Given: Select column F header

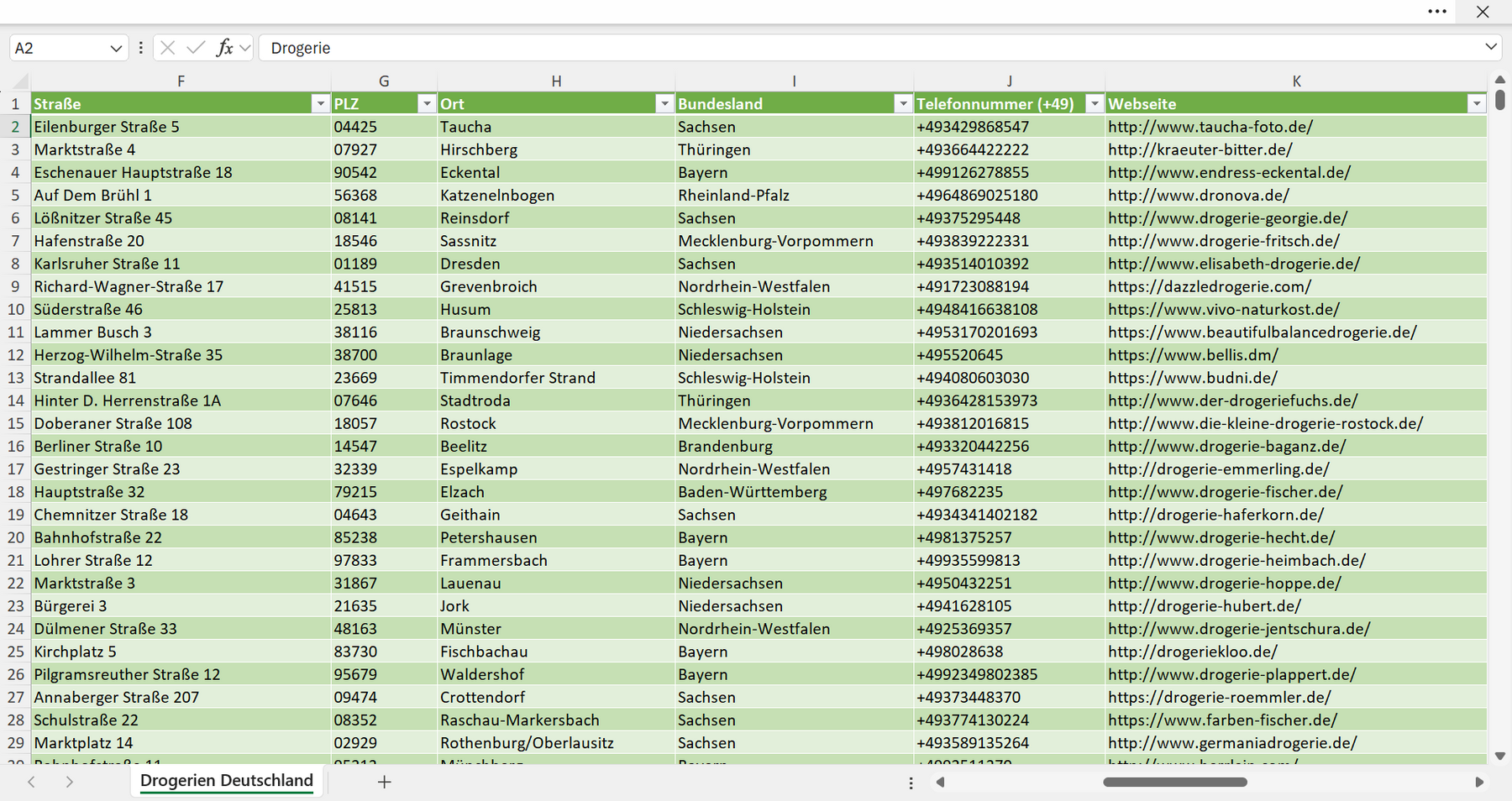Looking at the screenshot, I should 181,81.
